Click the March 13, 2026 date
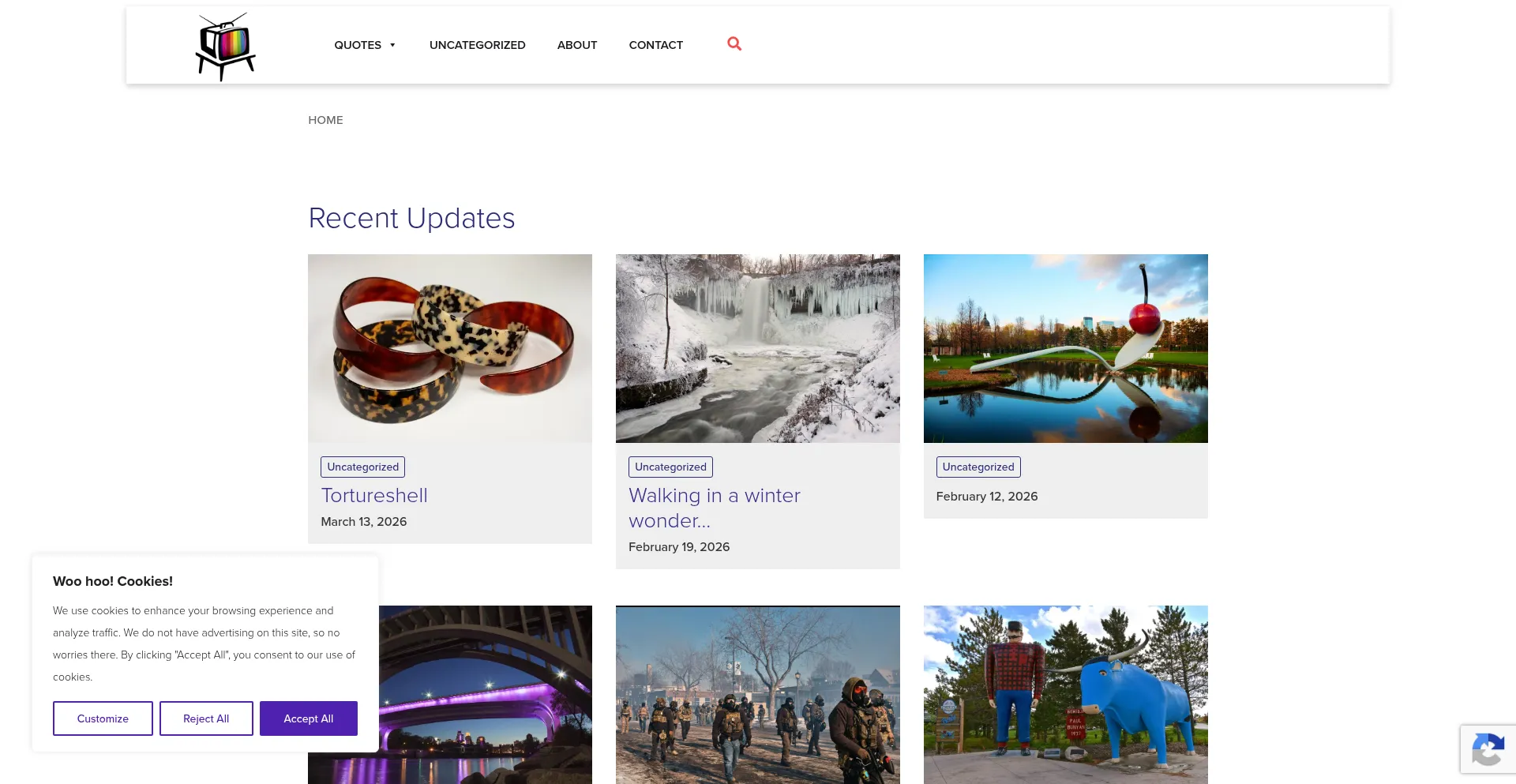Image resolution: width=1516 pixels, height=784 pixels. click(364, 522)
